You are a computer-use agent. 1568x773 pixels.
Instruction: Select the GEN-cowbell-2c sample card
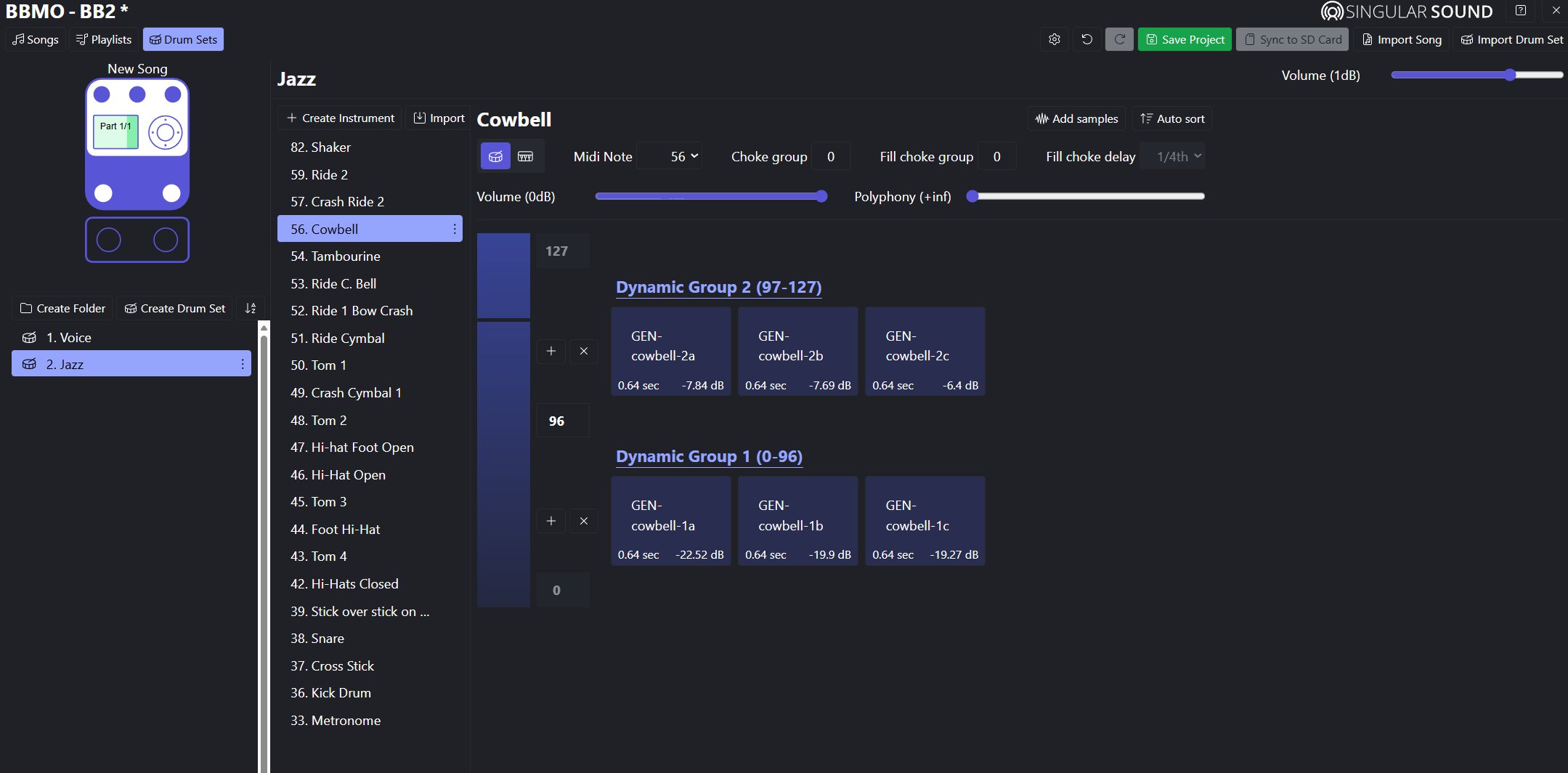pos(925,352)
